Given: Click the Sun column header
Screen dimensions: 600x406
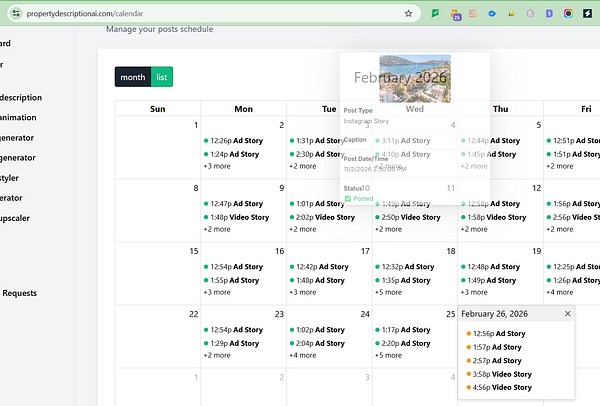Looking at the screenshot, I should tap(158, 109).
